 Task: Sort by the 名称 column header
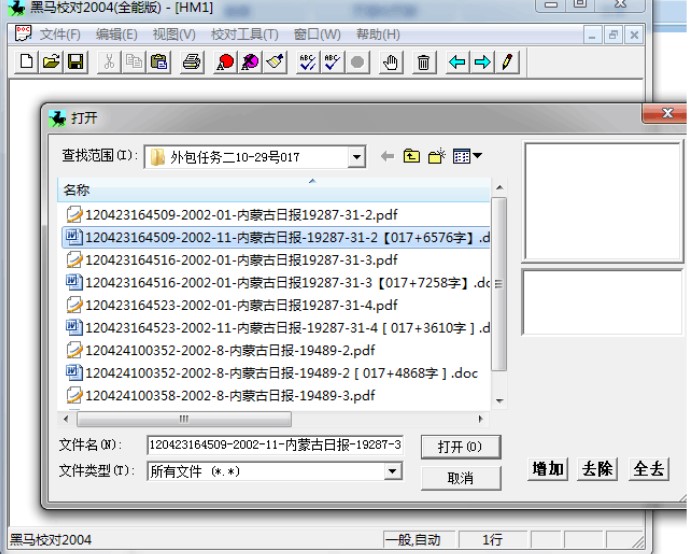click(x=273, y=190)
